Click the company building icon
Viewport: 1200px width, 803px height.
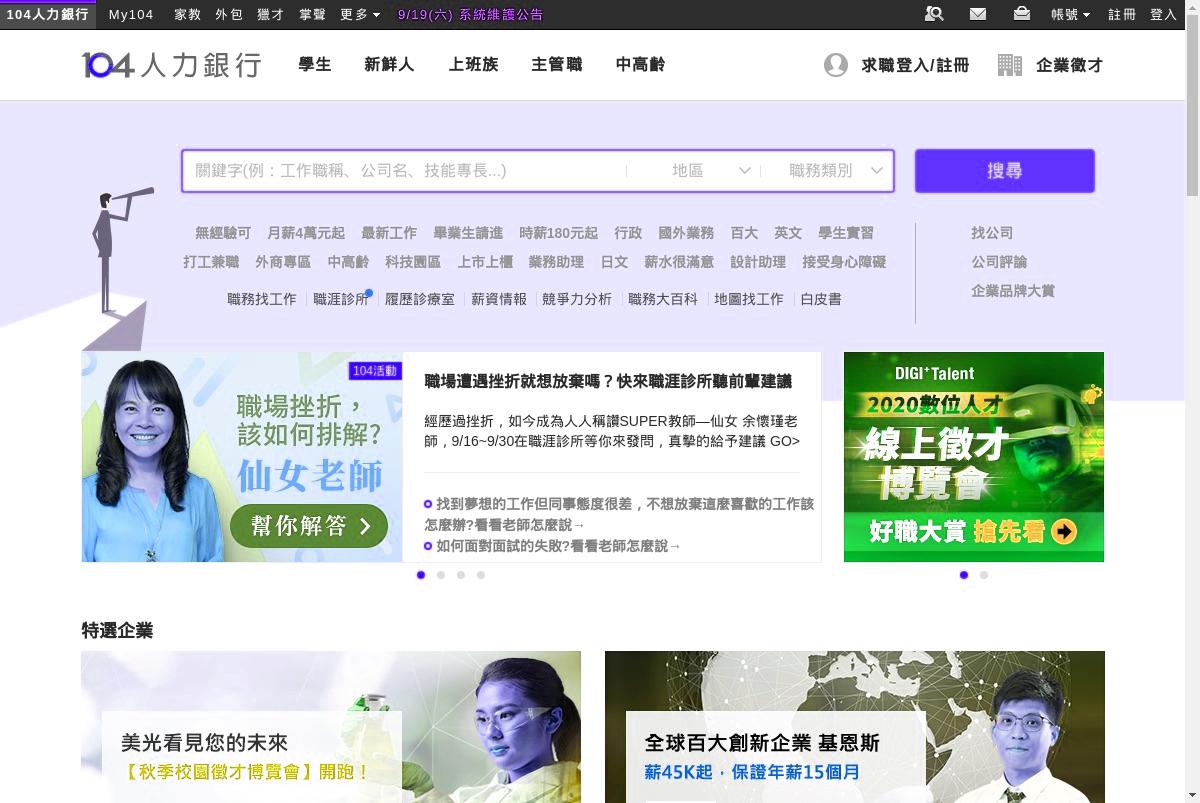pos(1010,65)
